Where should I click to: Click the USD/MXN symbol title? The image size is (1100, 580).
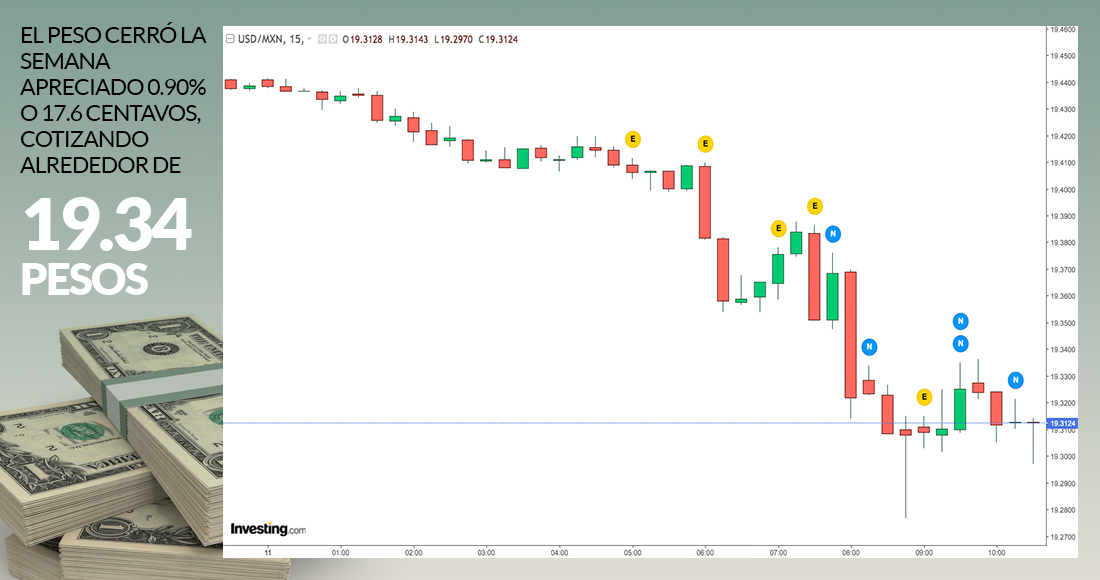coord(256,39)
